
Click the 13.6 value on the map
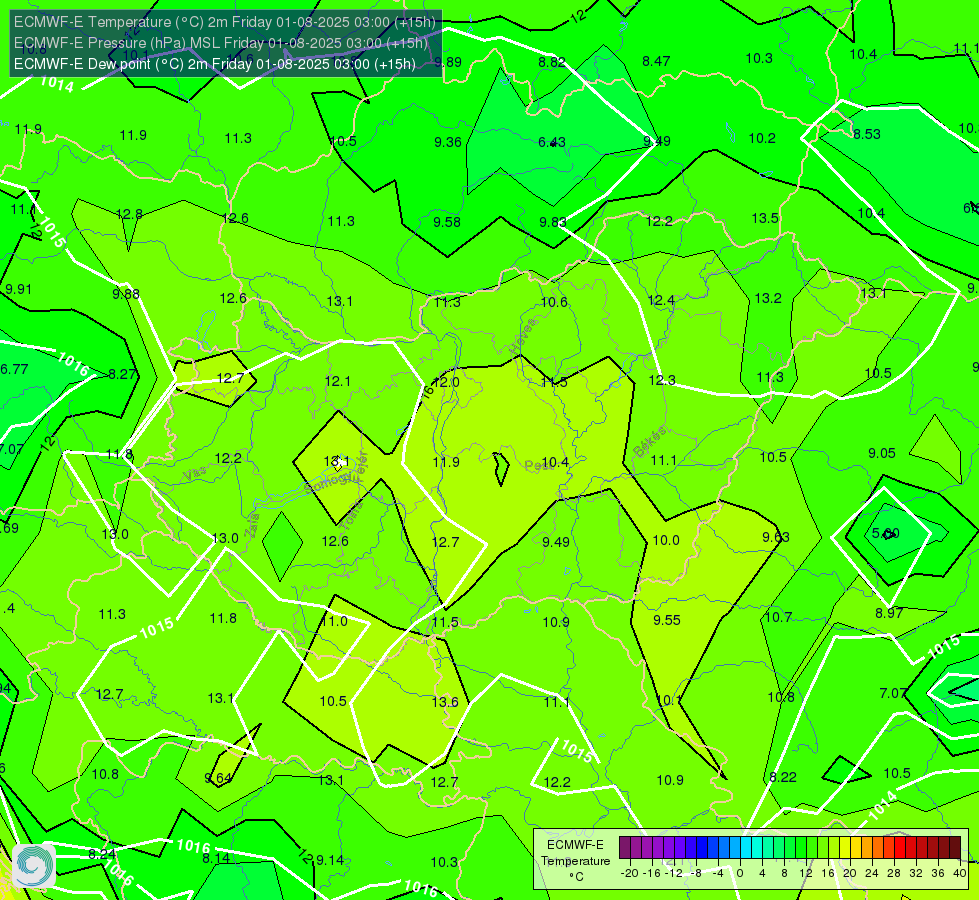[x=445, y=703]
